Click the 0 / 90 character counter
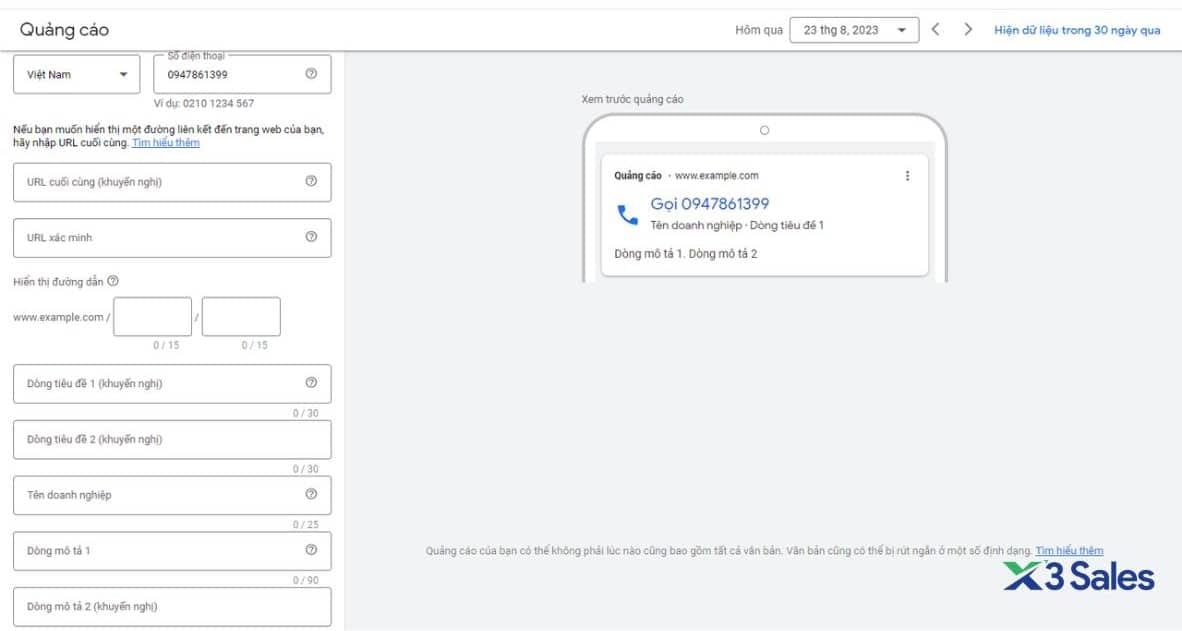This screenshot has width=1182, height=631. click(x=305, y=580)
